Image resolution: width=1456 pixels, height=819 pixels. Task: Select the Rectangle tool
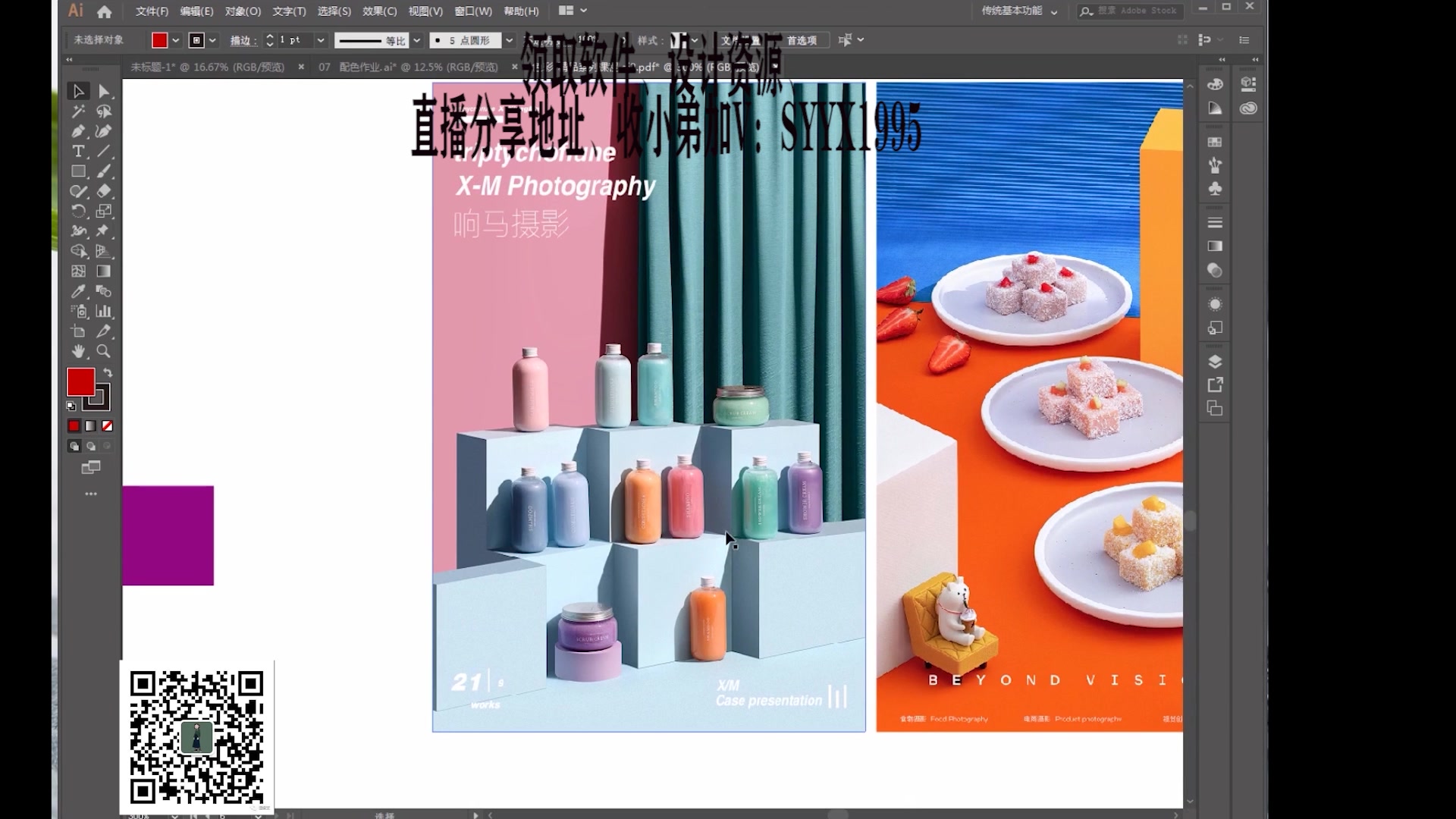coord(78,171)
